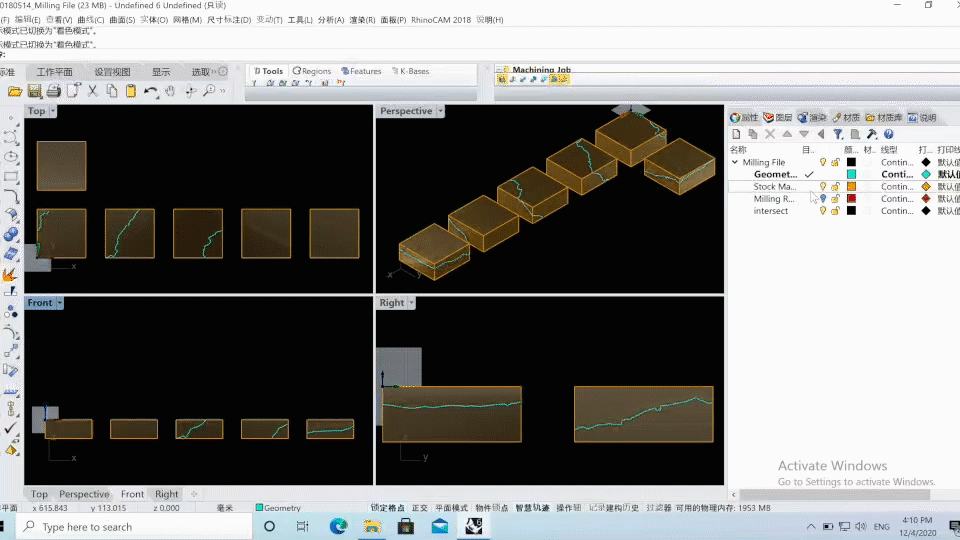This screenshot has width=960, height=540.
Task: Expand hidden toolbar tabs chevron after 选取
Action: tap(214, 72)
